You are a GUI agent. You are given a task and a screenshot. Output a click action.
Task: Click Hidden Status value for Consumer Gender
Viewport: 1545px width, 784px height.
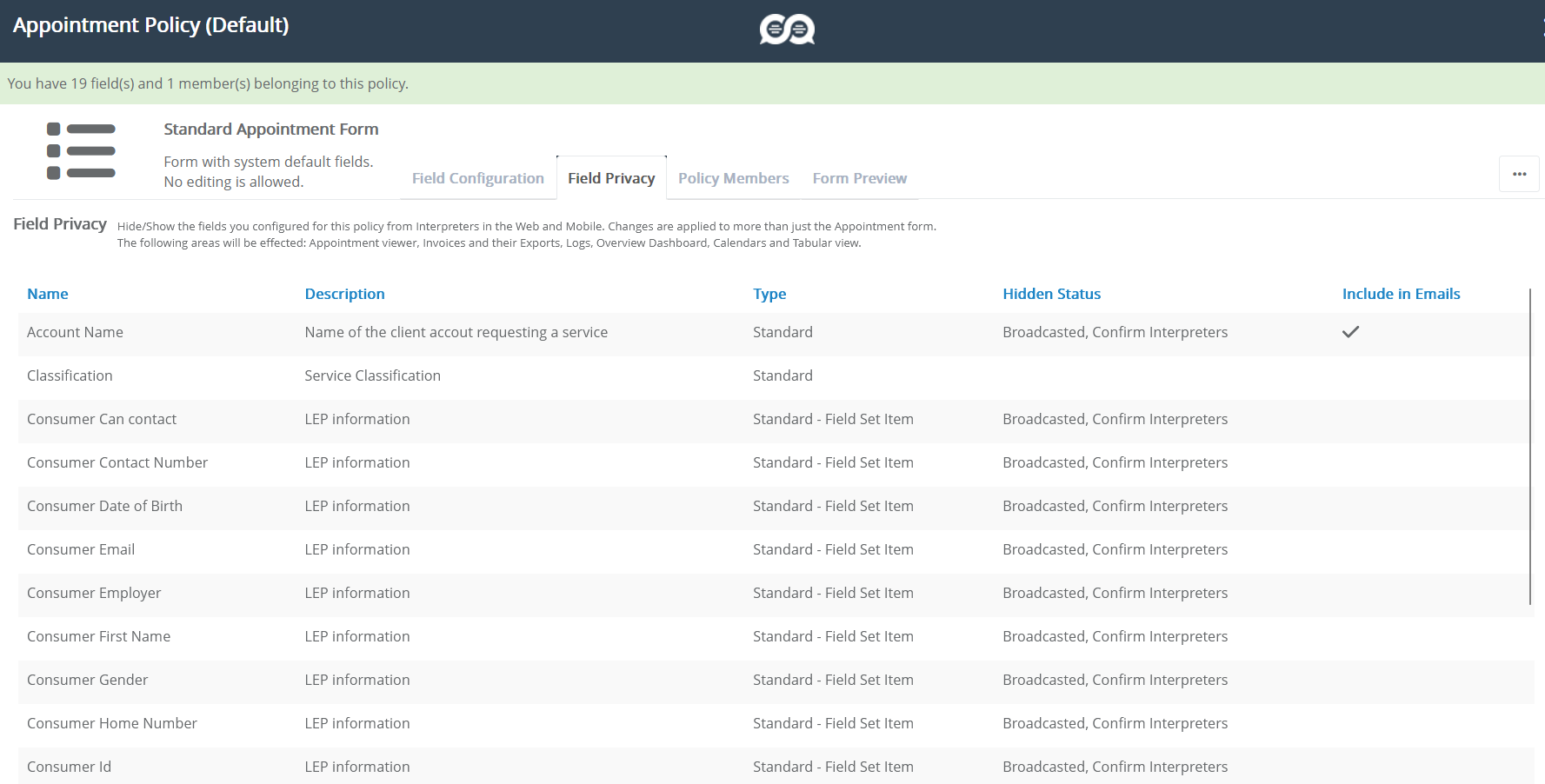click(x=1115, y=680)
